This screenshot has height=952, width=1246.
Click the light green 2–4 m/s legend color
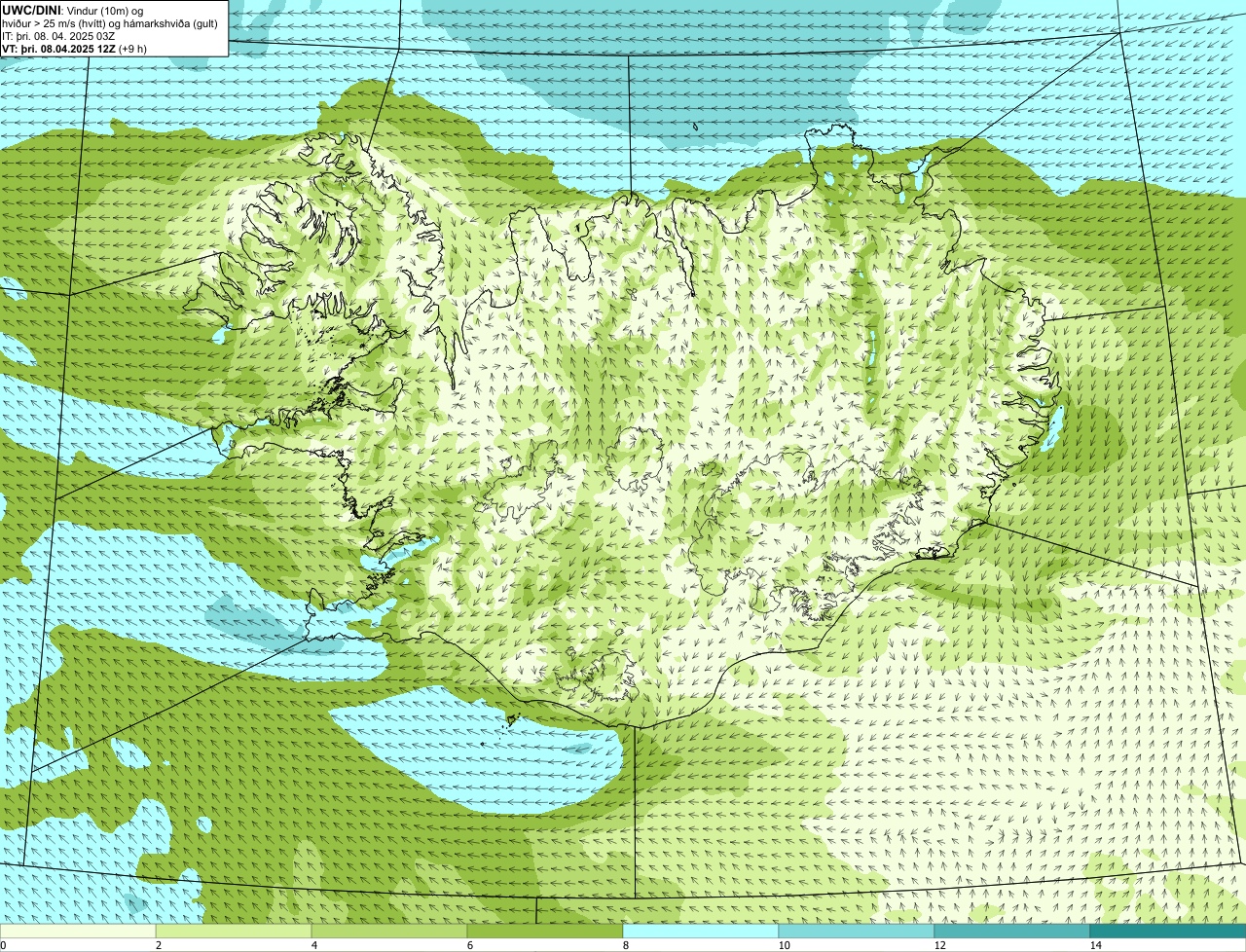(x=234, y=931)
